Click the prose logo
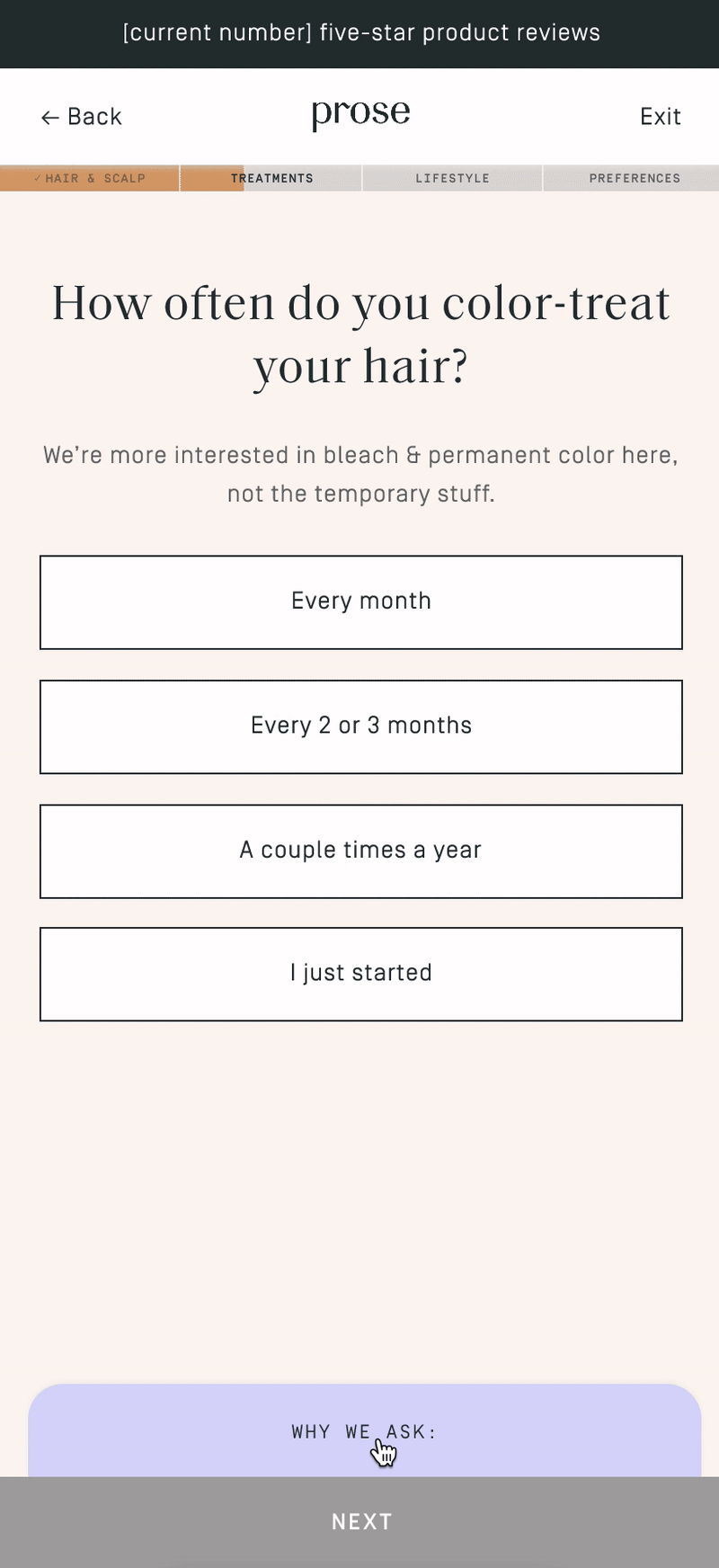The height and width of the screenshot is (1568, 719). [361, 114]
